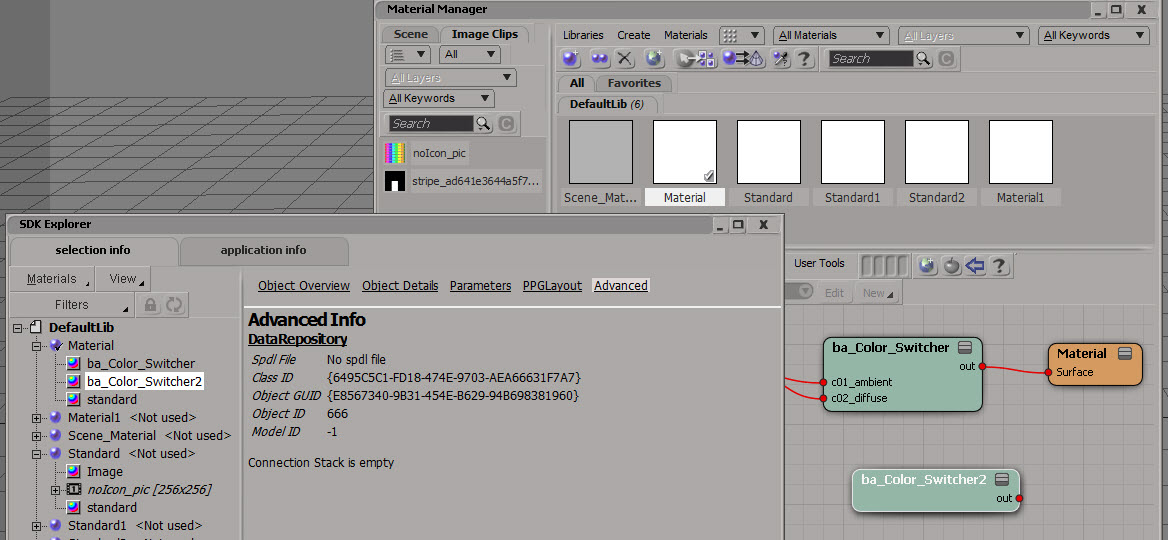
Task: Click the lock icon in SDK Explorer
Action: (x=151, y=305)
